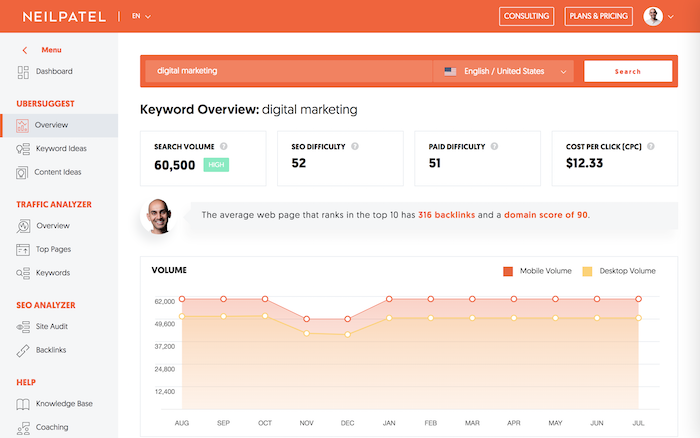Click the Traffic Analyzer Overview icon

pos(23,226)
